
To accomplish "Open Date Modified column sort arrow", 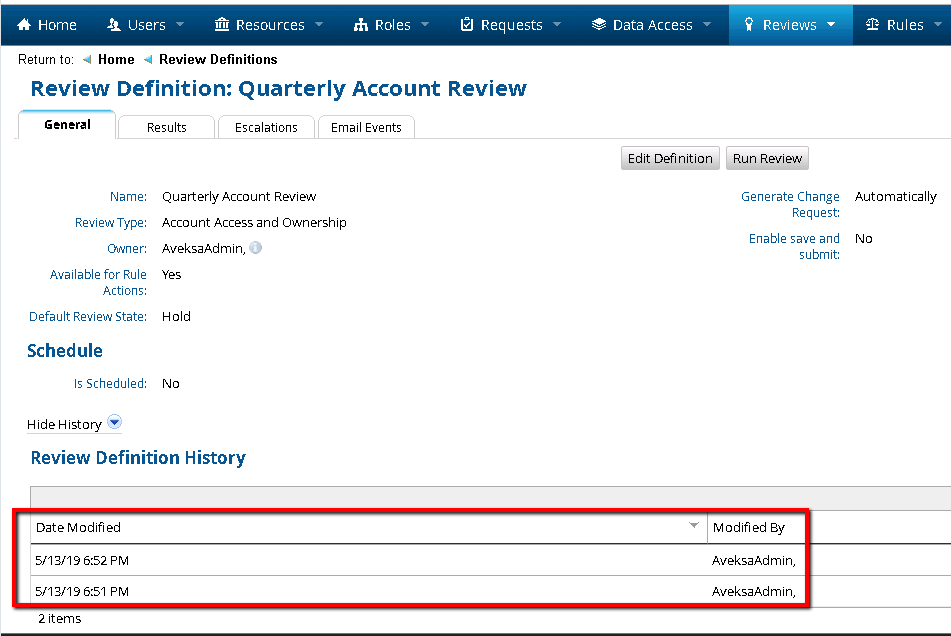I will (694, 526).
